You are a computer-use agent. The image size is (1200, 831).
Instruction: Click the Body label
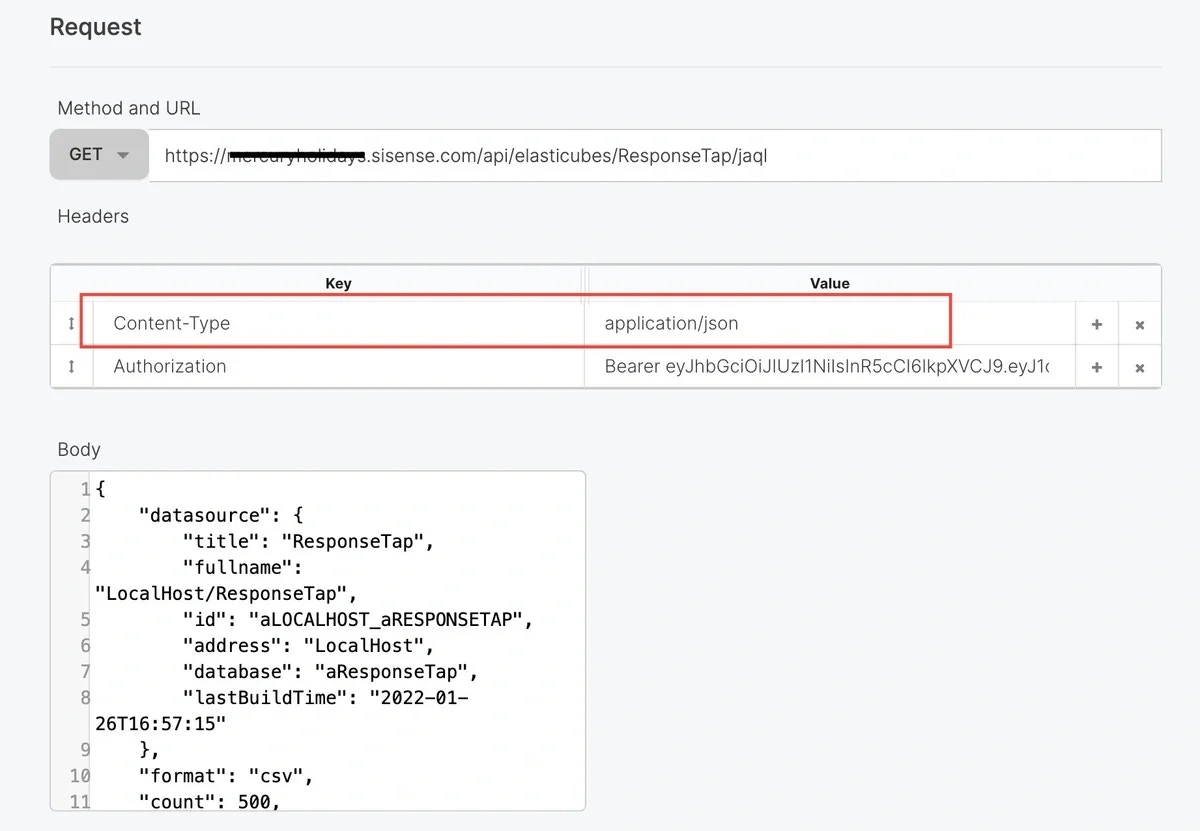pyautogui.click(x=79, y=450)
